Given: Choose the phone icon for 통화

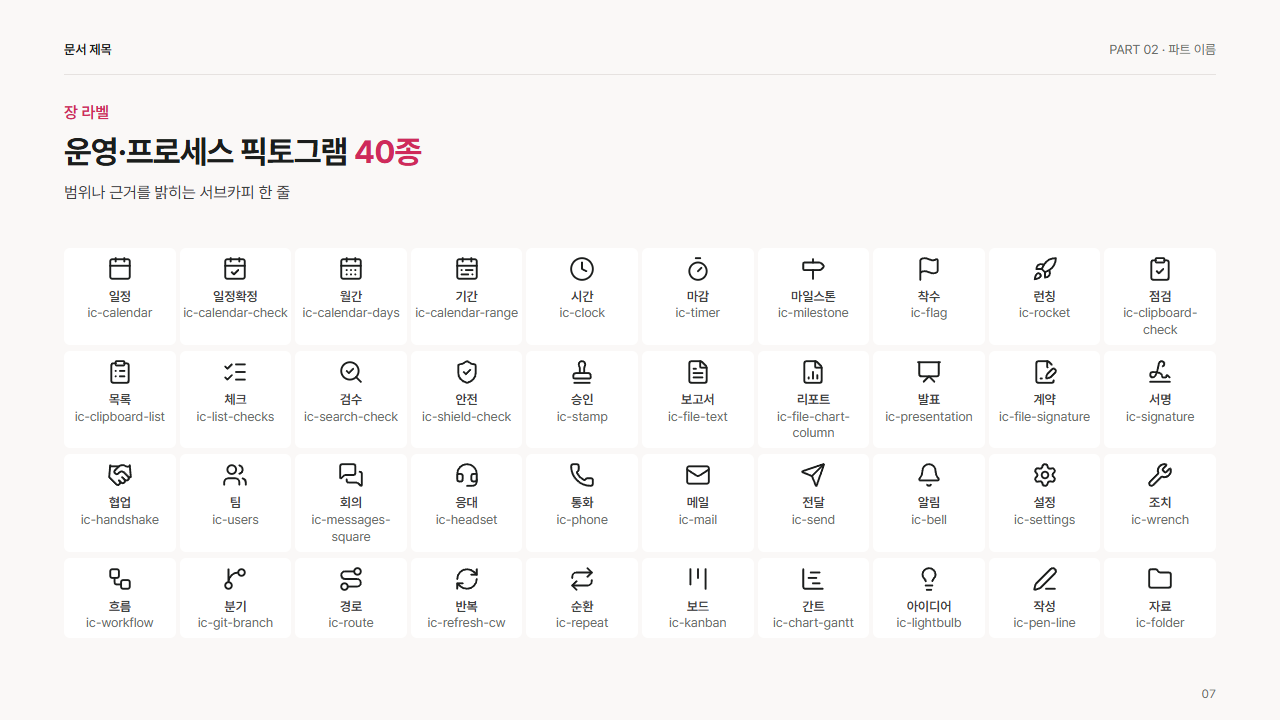Looking at the screenshot, I should coord(582,475).
